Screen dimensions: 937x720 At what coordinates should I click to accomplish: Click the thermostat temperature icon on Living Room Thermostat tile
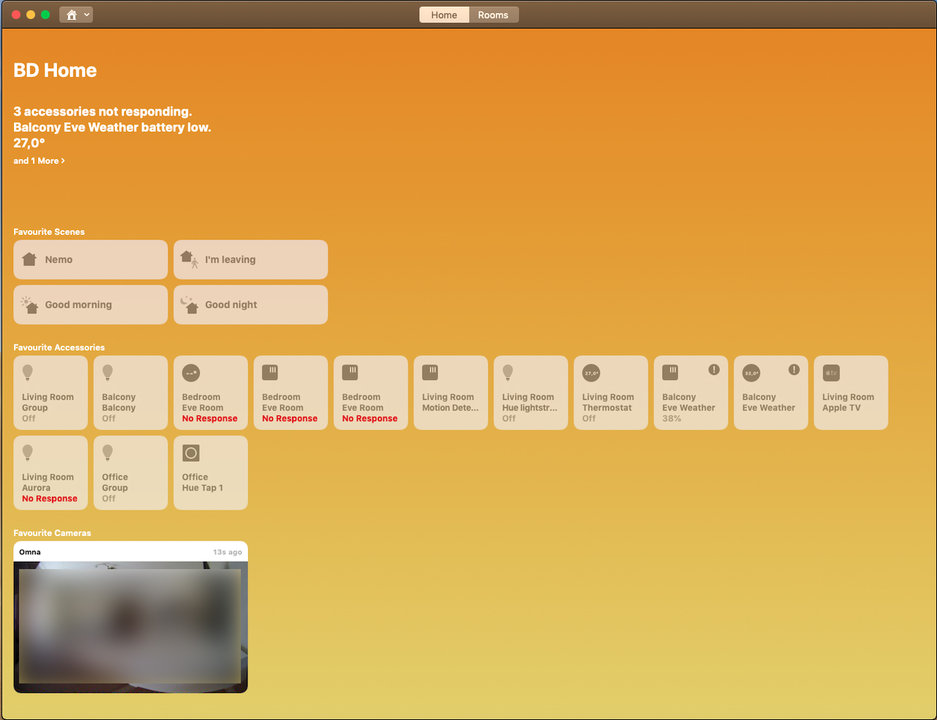pyautogui.click(x=591, y=373)
